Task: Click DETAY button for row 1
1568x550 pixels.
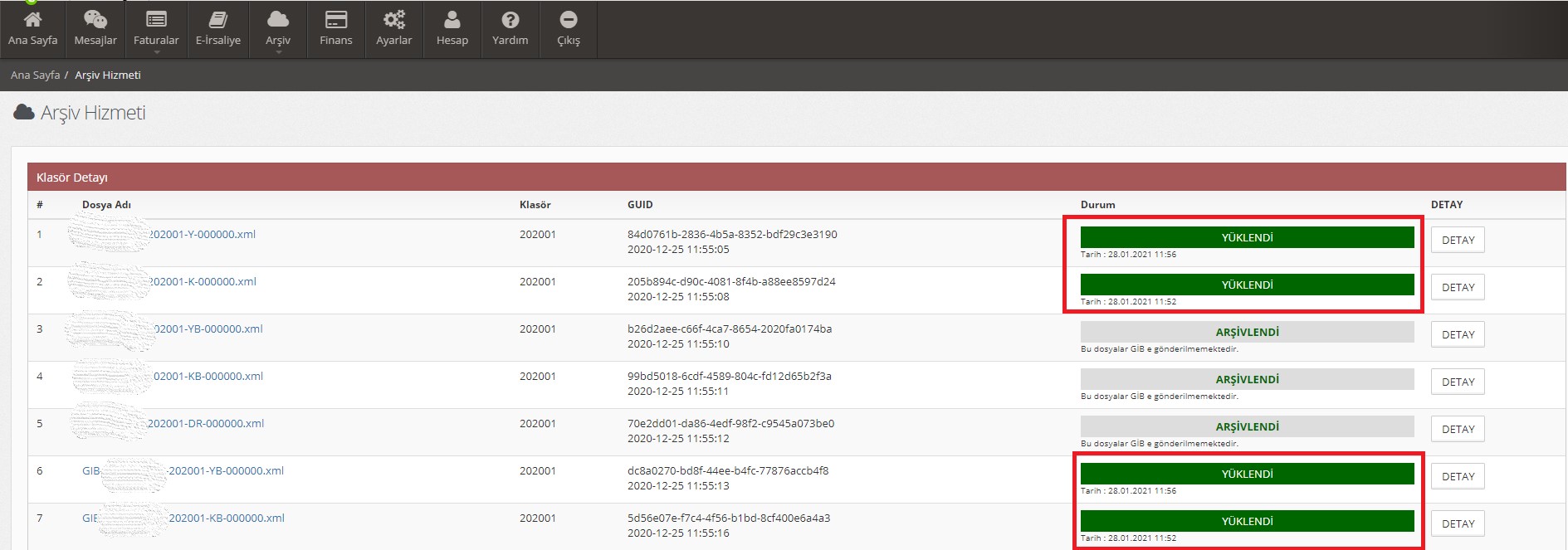Action: 1458,240
